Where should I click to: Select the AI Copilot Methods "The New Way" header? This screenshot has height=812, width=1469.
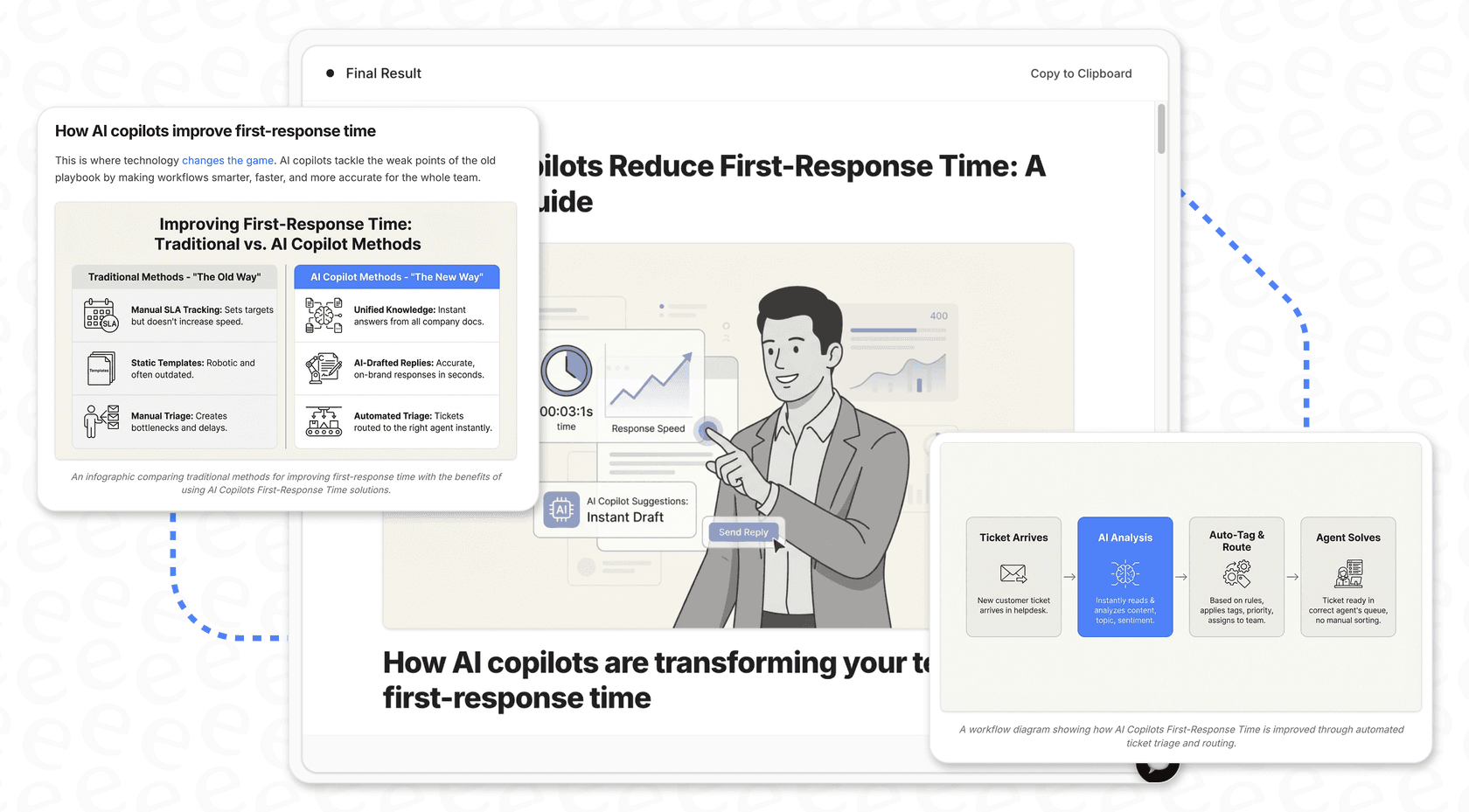pos(397,277)
